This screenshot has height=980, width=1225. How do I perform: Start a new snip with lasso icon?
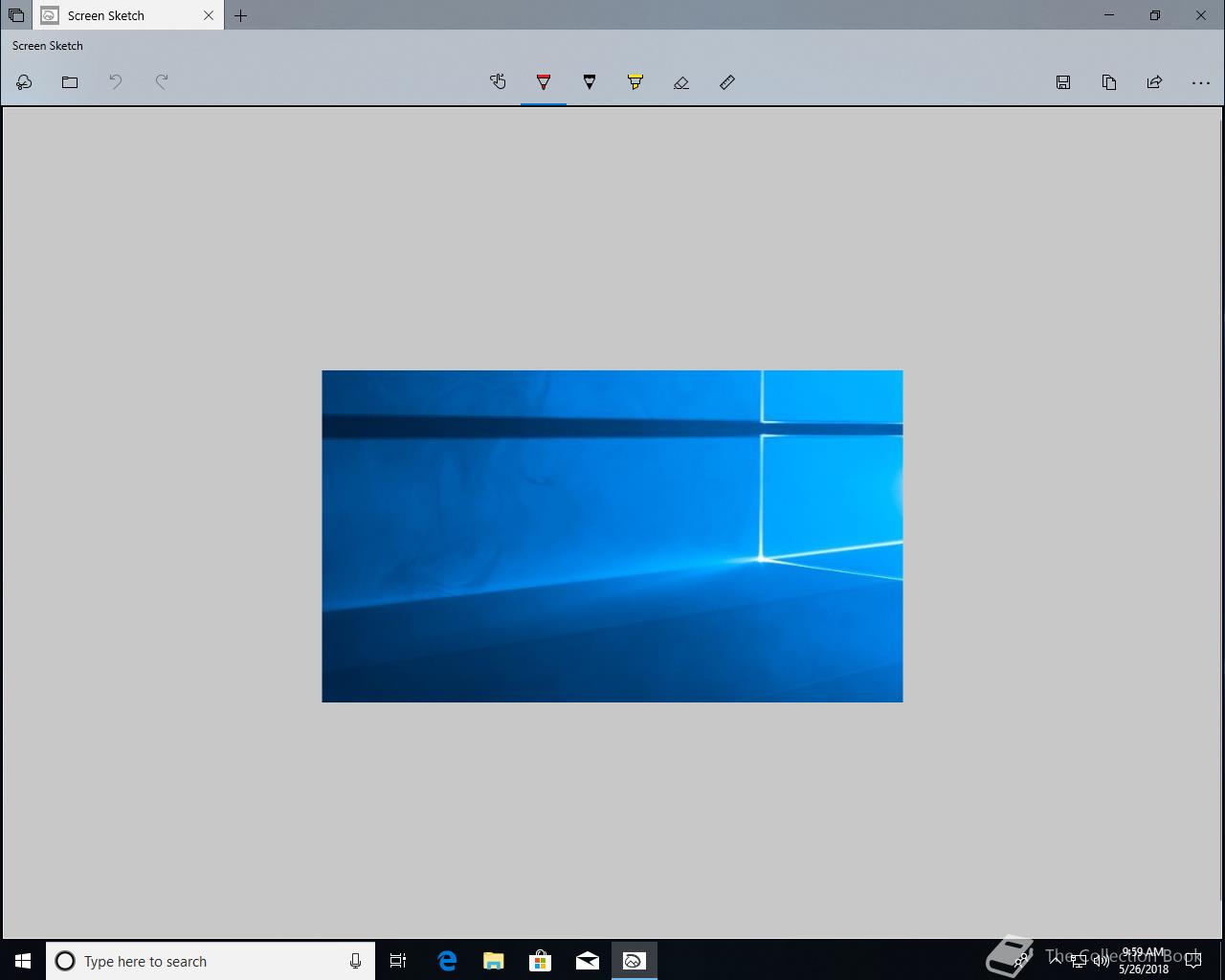(x=24, y=82)
